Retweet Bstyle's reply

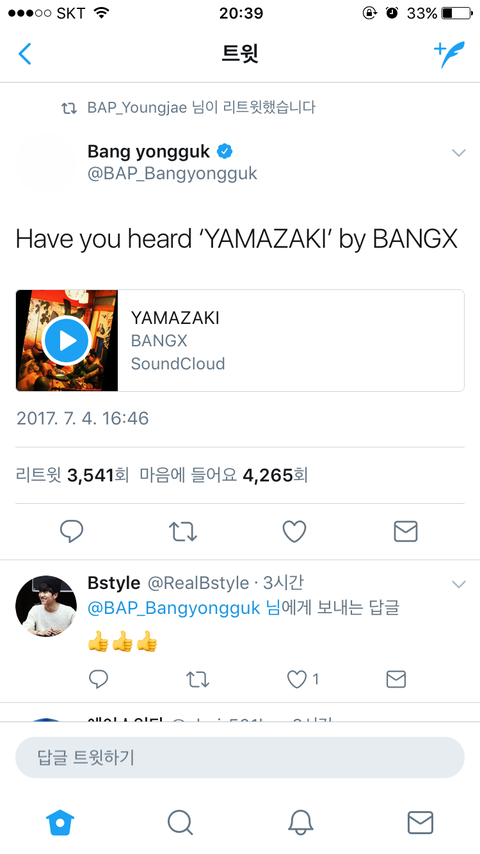197,679
